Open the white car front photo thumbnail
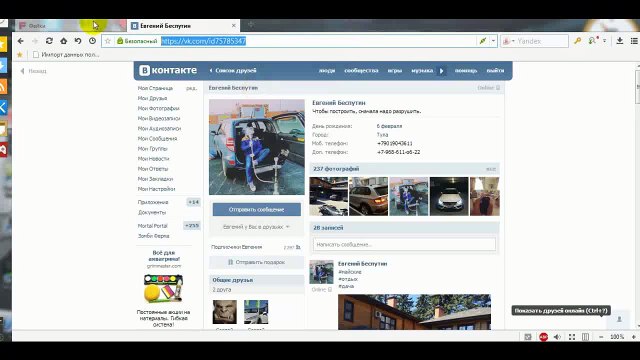Viewport: 640px width, 360px height. point(449,196)
